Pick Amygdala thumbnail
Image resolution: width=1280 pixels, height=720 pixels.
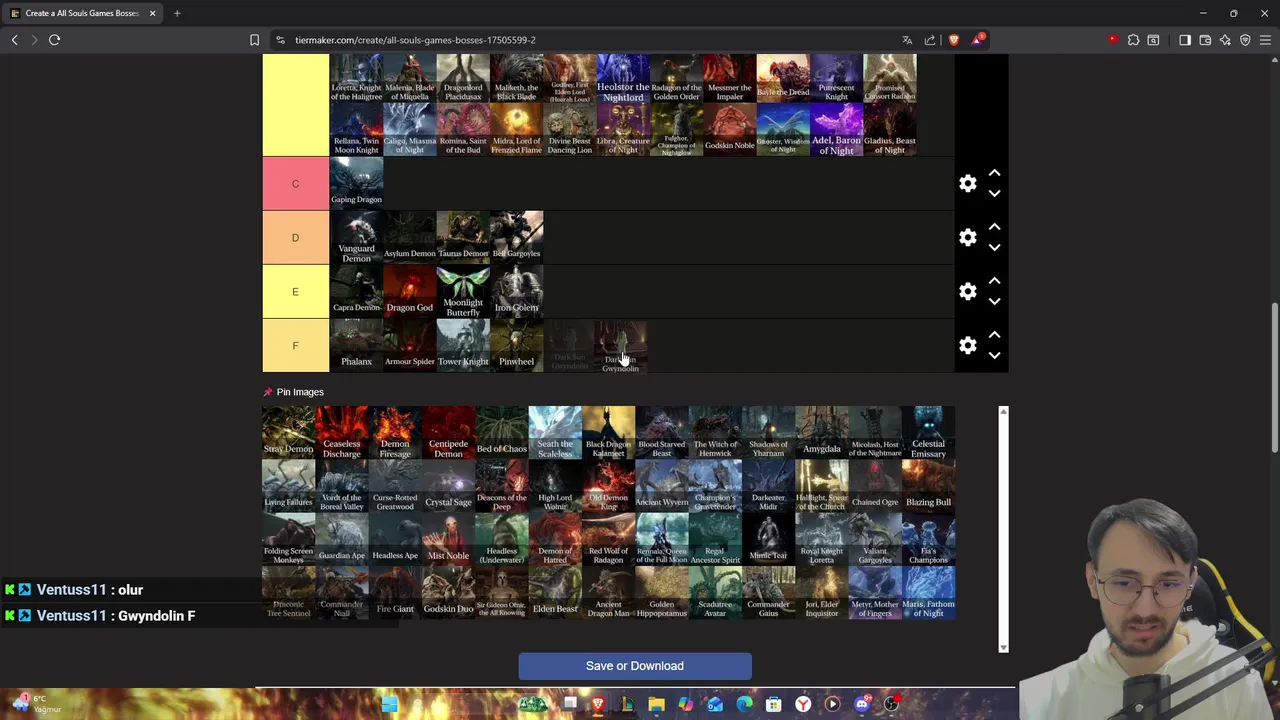[822, 432]
